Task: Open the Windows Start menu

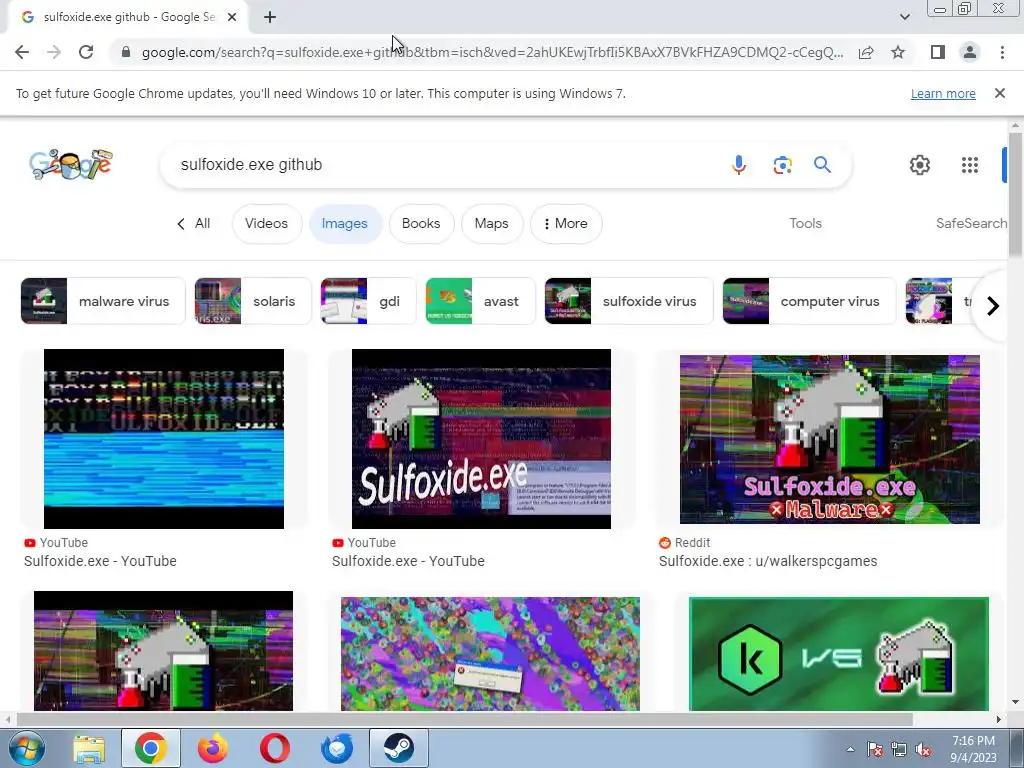Action: pyautogui.click(x=27, y=748)
